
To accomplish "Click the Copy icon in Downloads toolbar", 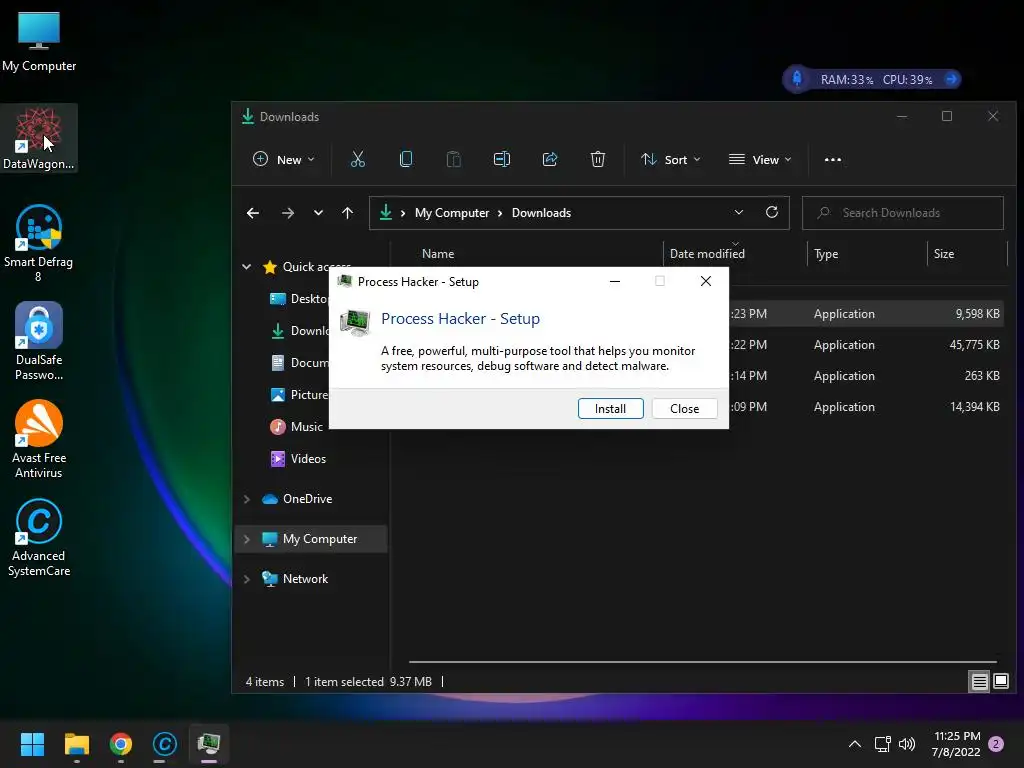I will coord(406,159).
